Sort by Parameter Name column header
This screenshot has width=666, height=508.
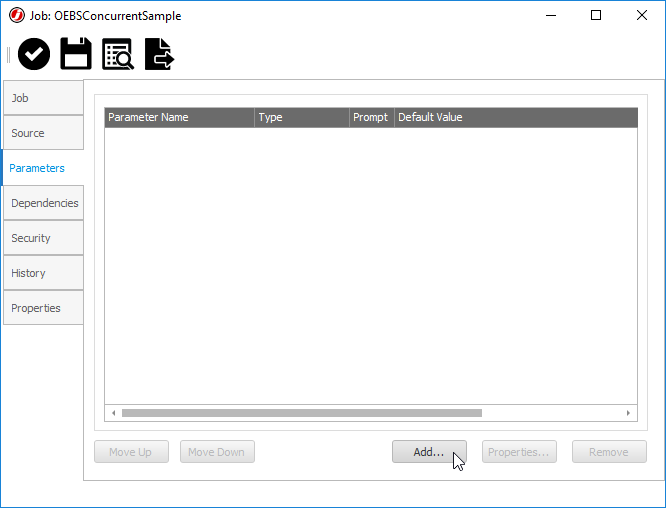(179, 117)
